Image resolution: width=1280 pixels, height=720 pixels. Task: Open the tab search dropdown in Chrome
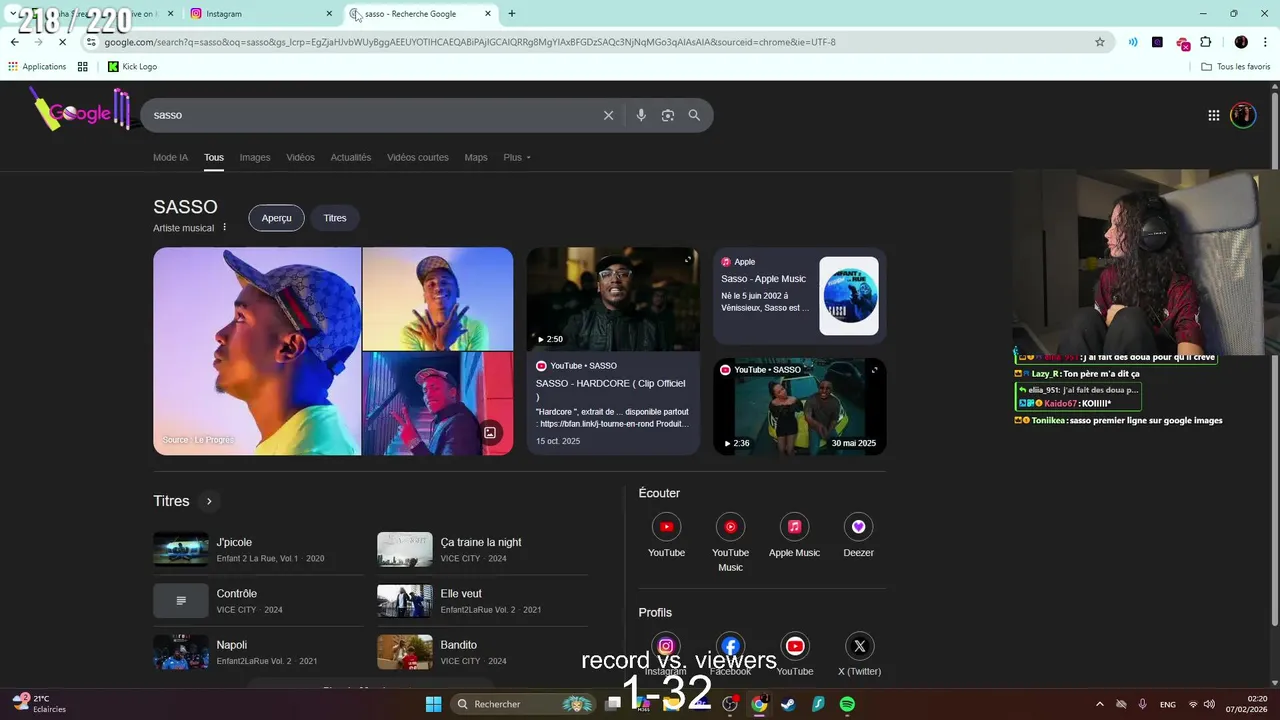point(13,14)
